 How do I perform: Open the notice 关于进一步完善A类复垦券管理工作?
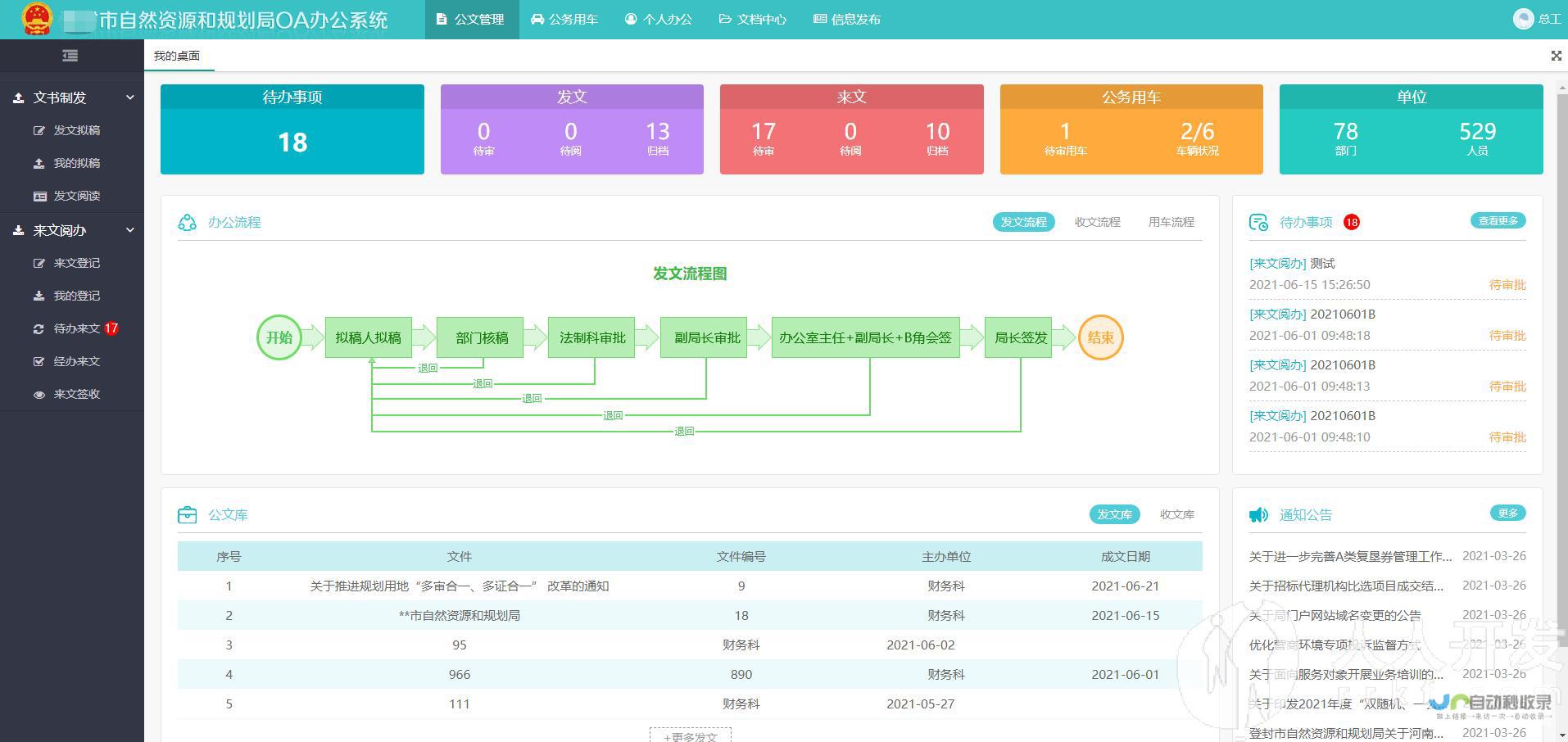pos(1350,556)
